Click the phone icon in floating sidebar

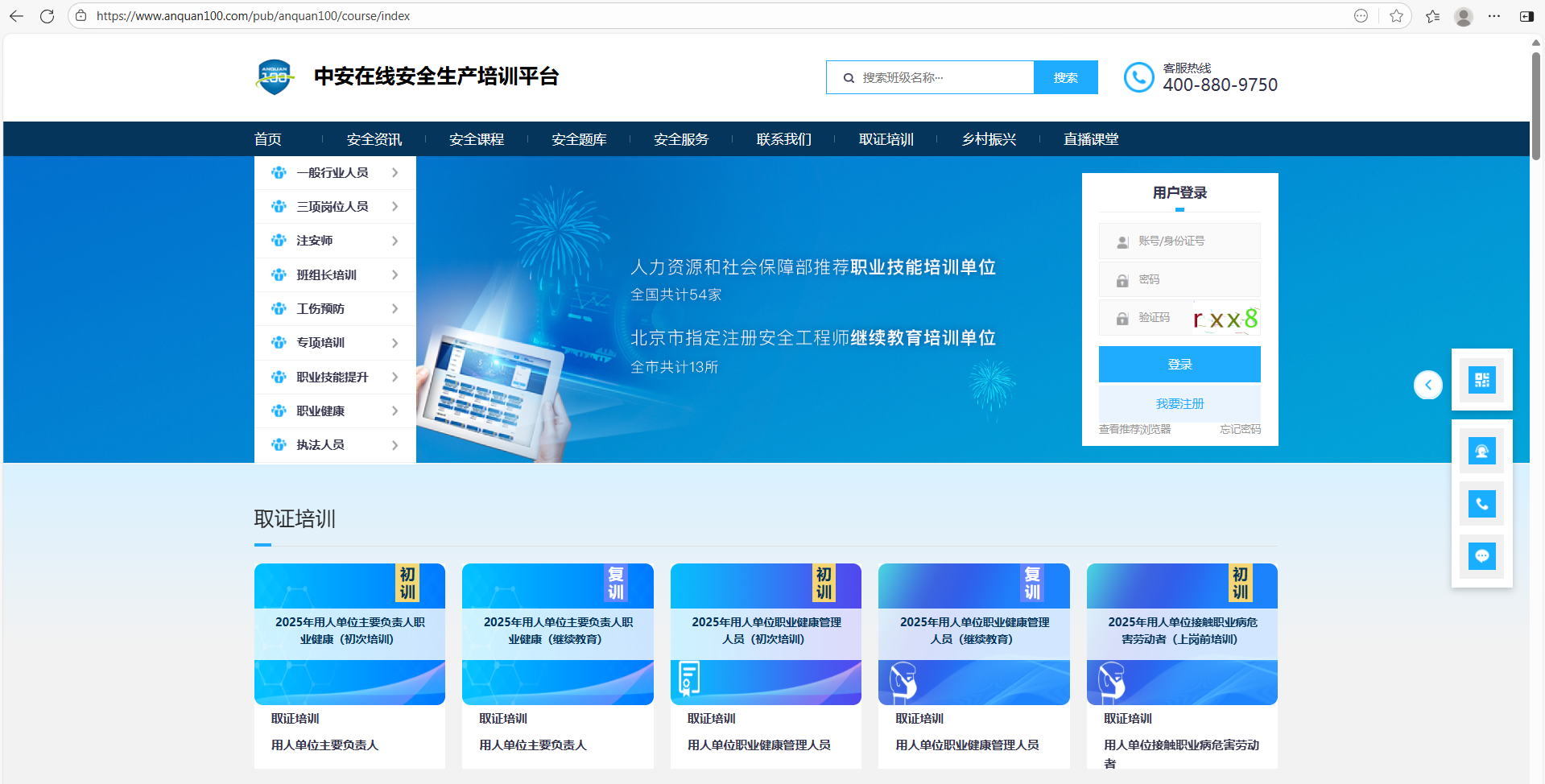click(1481, 504)
